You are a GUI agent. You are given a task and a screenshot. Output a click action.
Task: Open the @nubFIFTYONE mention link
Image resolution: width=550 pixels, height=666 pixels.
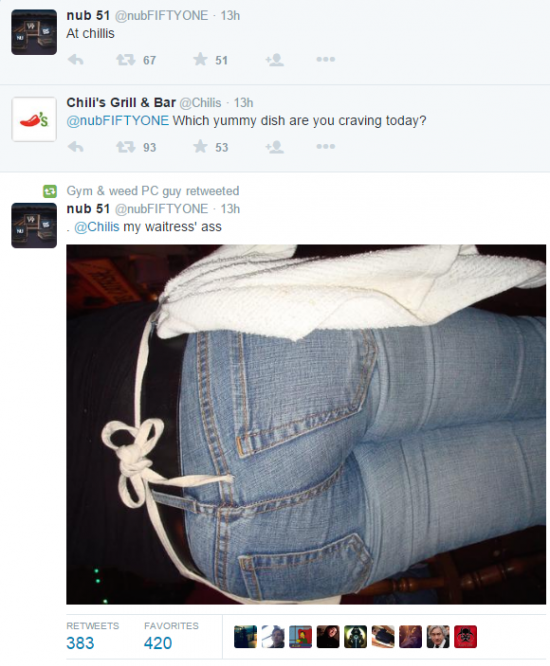pos(118,121)
